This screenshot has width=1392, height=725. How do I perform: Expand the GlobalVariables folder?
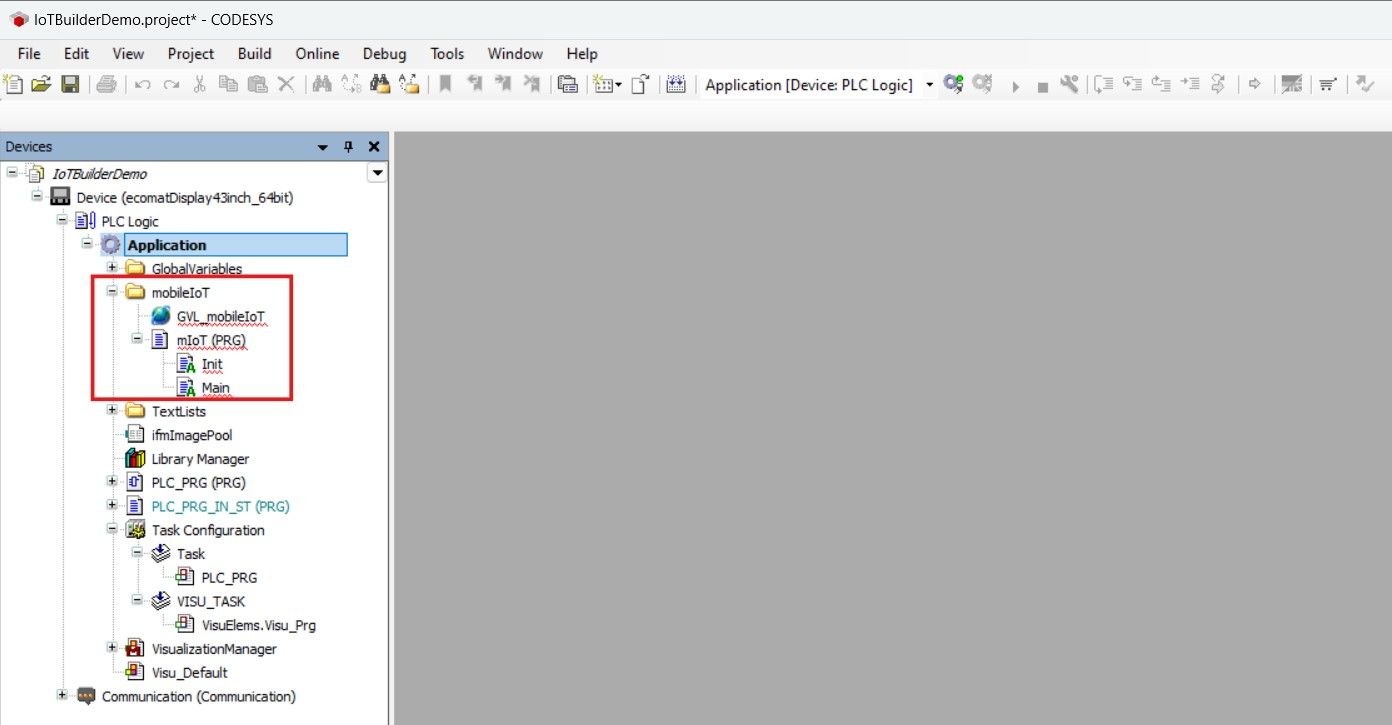(x=112, y=268)
